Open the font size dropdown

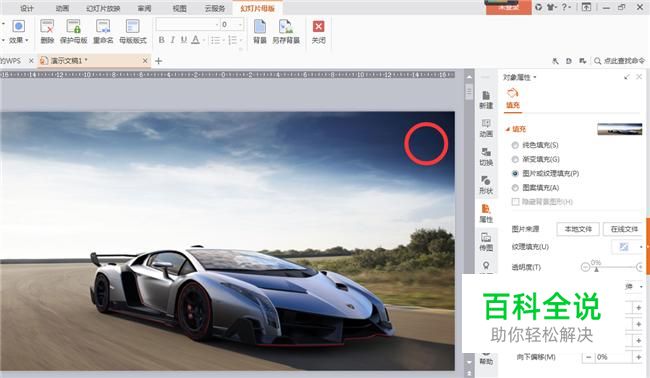[240, 25]
